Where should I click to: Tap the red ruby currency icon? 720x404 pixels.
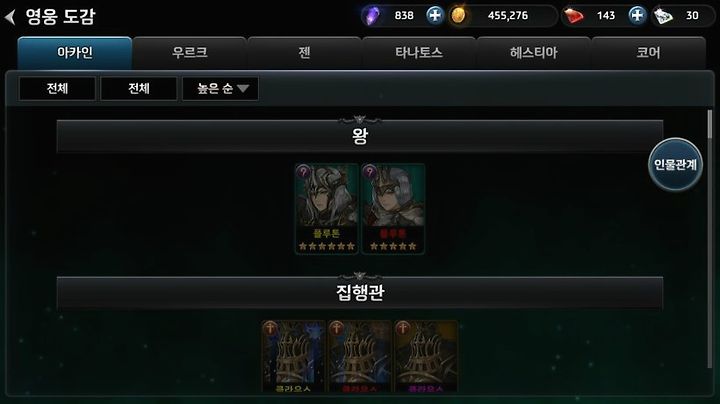pos(574,16)
